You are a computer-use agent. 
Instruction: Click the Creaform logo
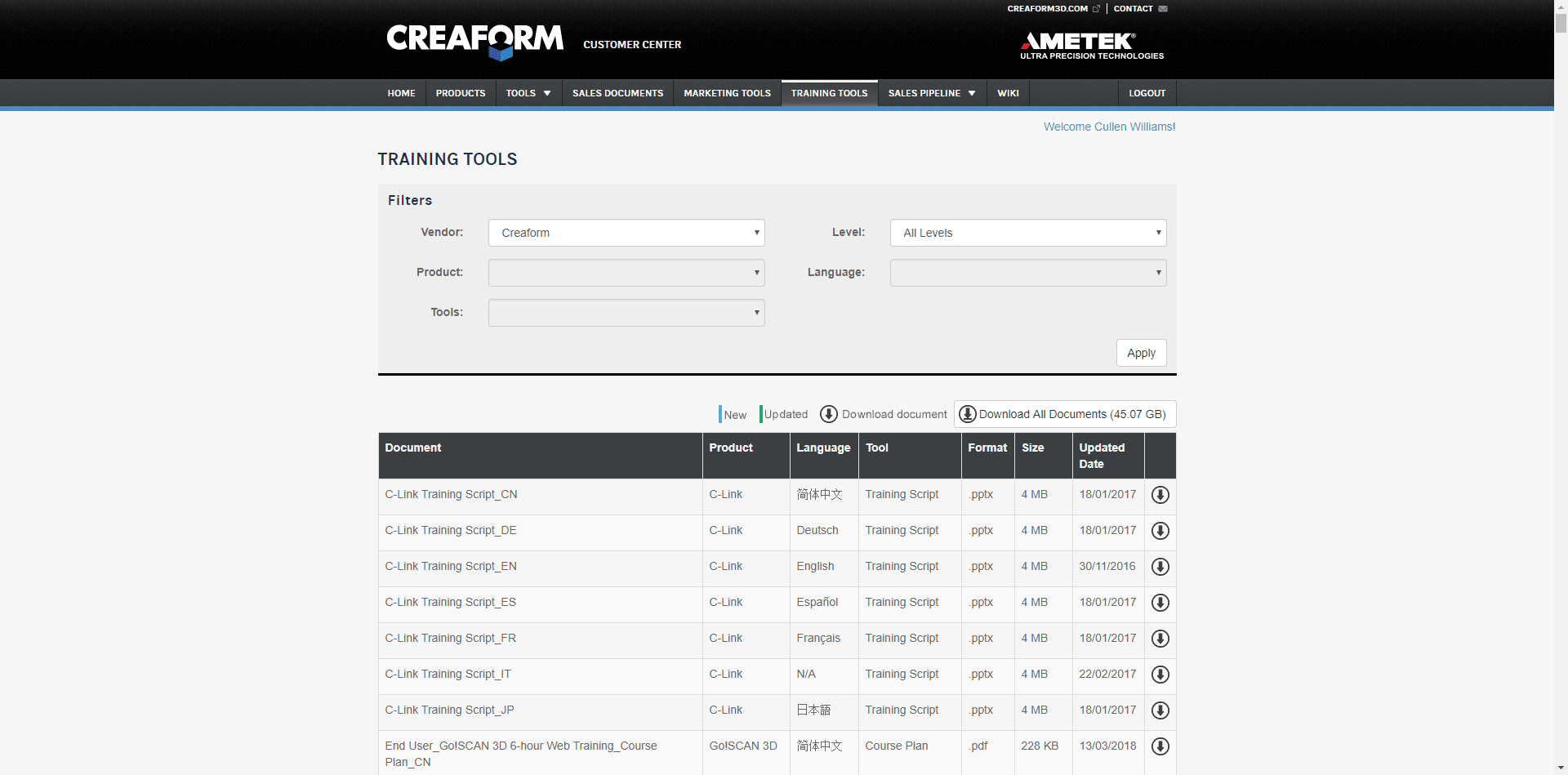coord(474,42)
